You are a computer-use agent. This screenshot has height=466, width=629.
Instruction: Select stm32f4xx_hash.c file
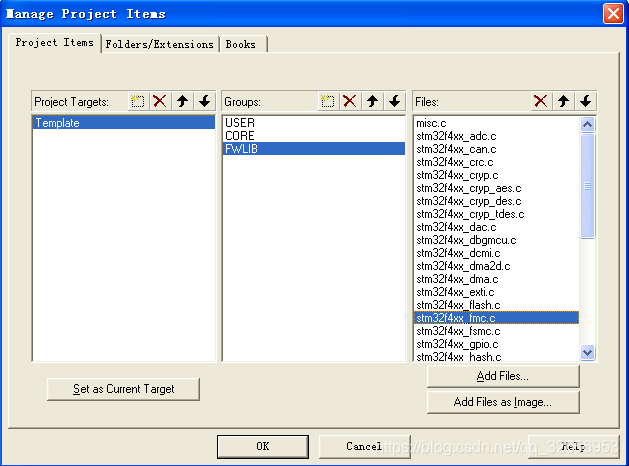point(497,357)
